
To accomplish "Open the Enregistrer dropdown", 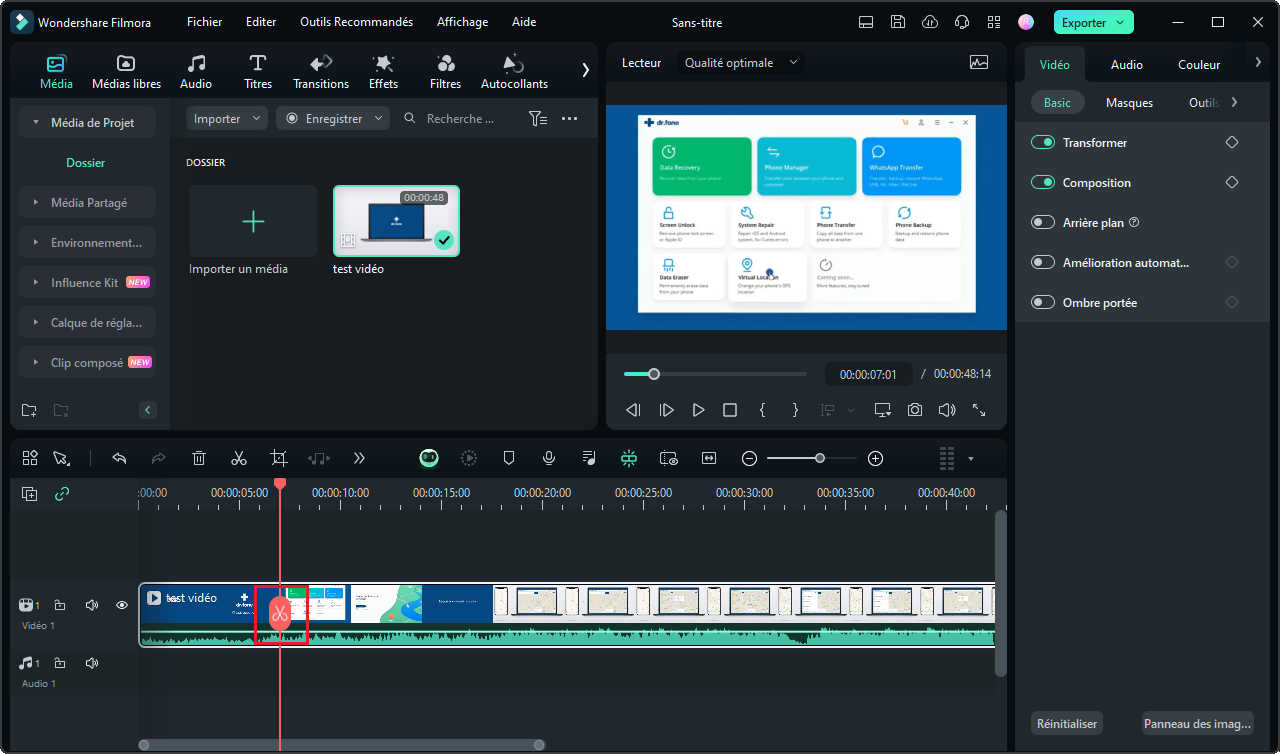I will coord(333,118).
